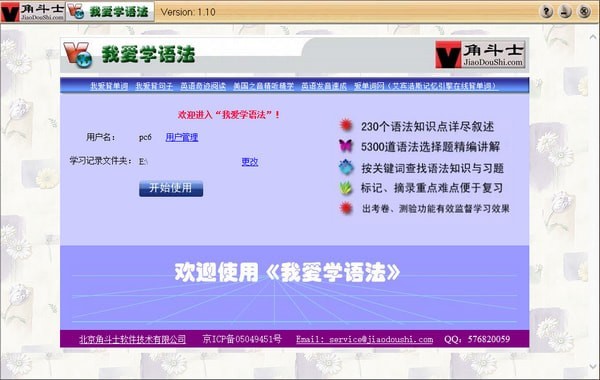Click the record folder path E:\

click(x=143, y=161)
